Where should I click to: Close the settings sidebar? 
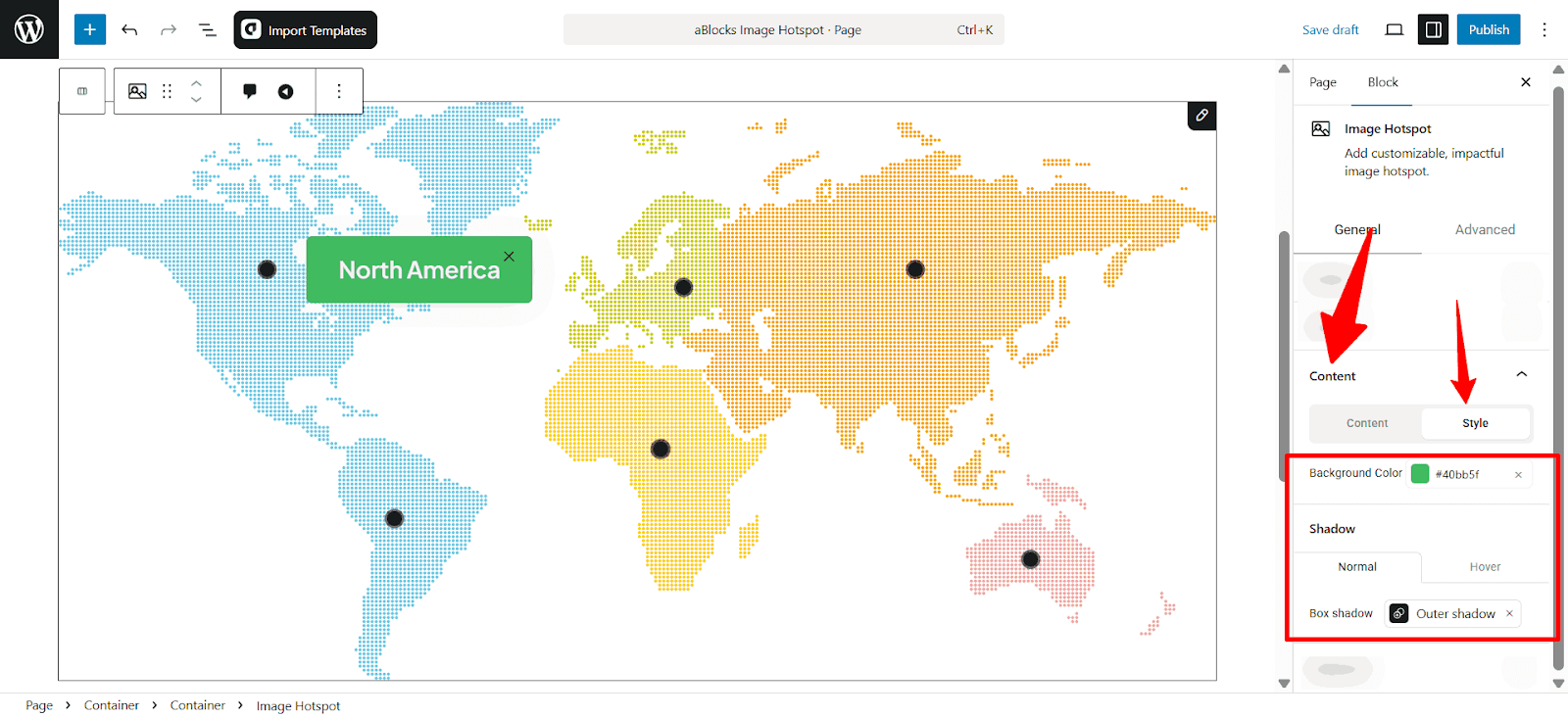point(1525,82)
